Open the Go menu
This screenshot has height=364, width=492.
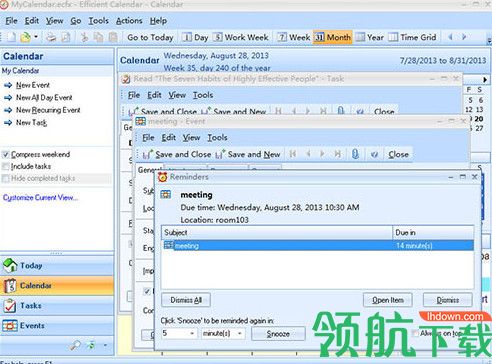pos(76,21)
